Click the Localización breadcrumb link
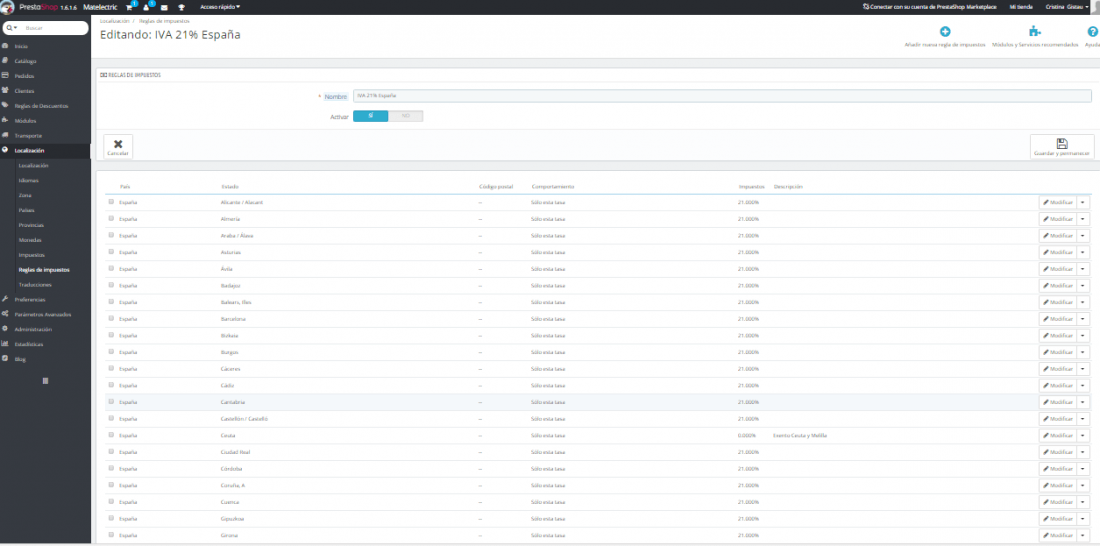Image resolution: width=1100 pixels, height=546 pixels. (114, 21)
